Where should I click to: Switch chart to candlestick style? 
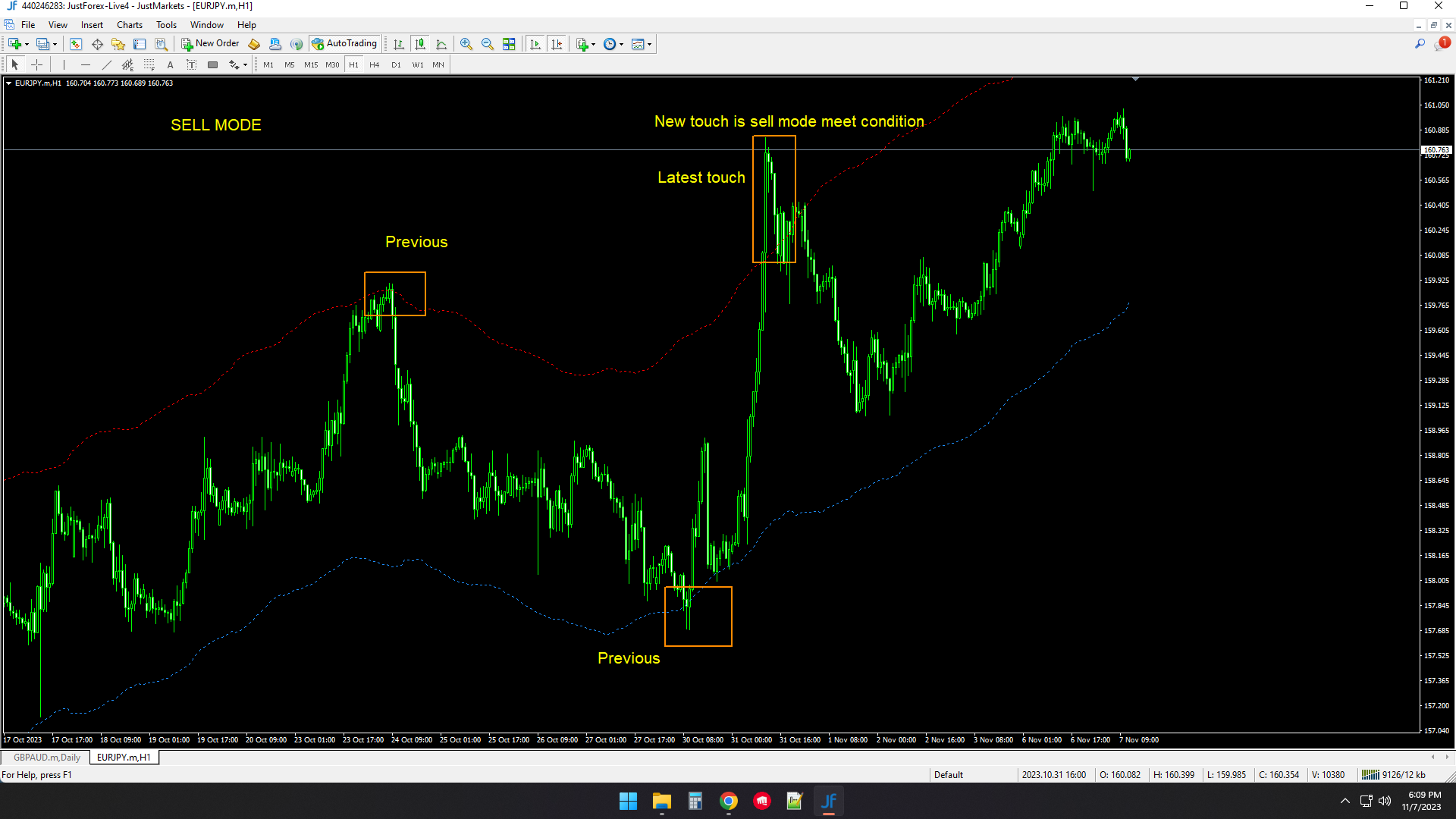[x=420, y=44]
